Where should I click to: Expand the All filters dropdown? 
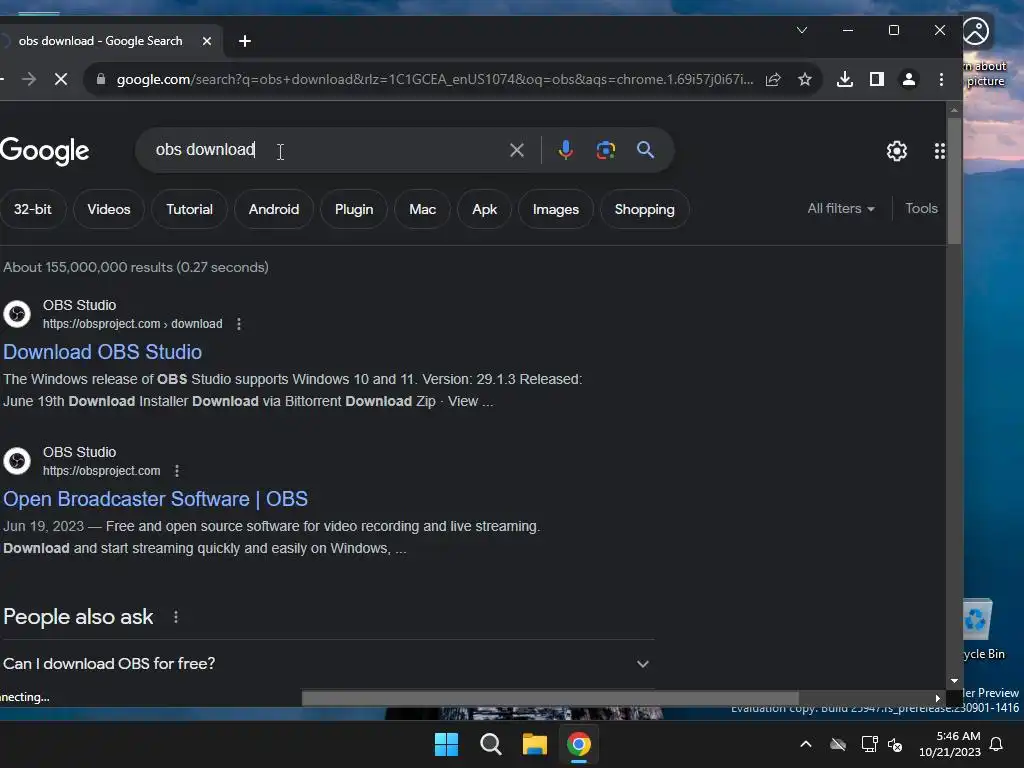pos(840,208)
